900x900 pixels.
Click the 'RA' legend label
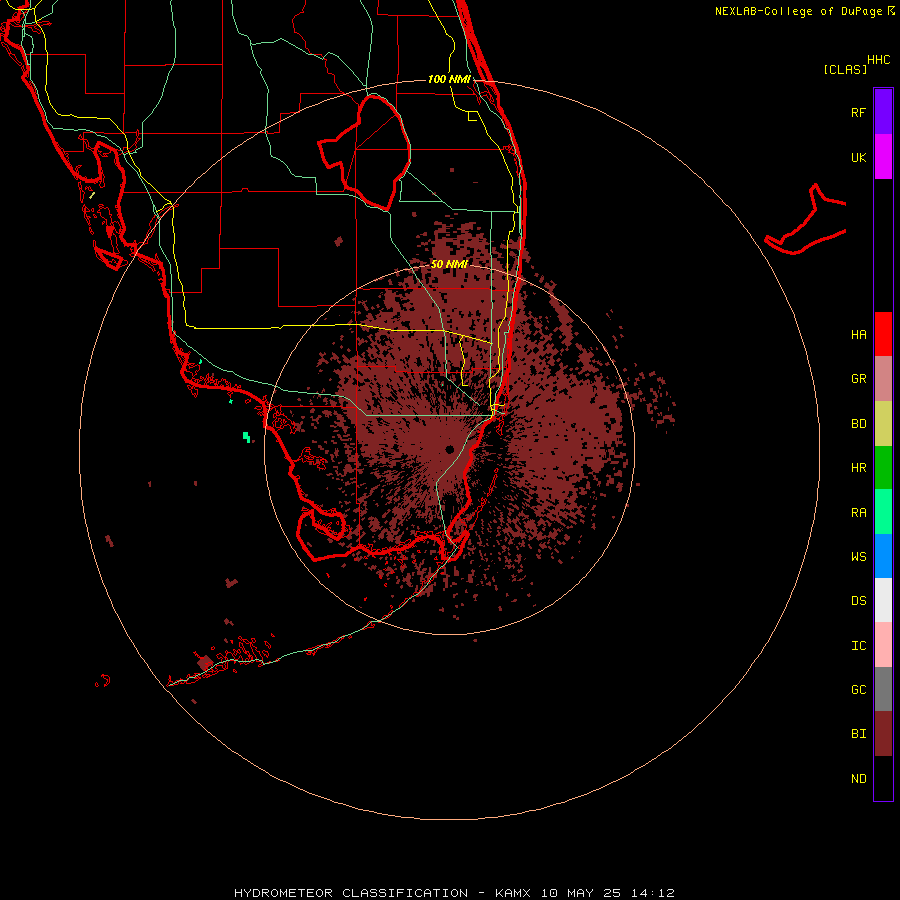pos(859,513)
